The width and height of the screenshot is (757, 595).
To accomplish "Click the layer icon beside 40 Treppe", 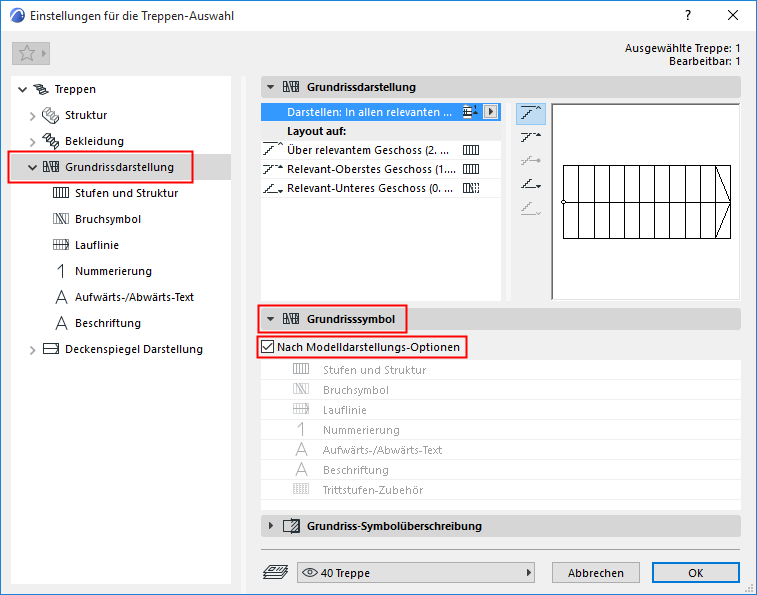I will (x=276, y=572).
